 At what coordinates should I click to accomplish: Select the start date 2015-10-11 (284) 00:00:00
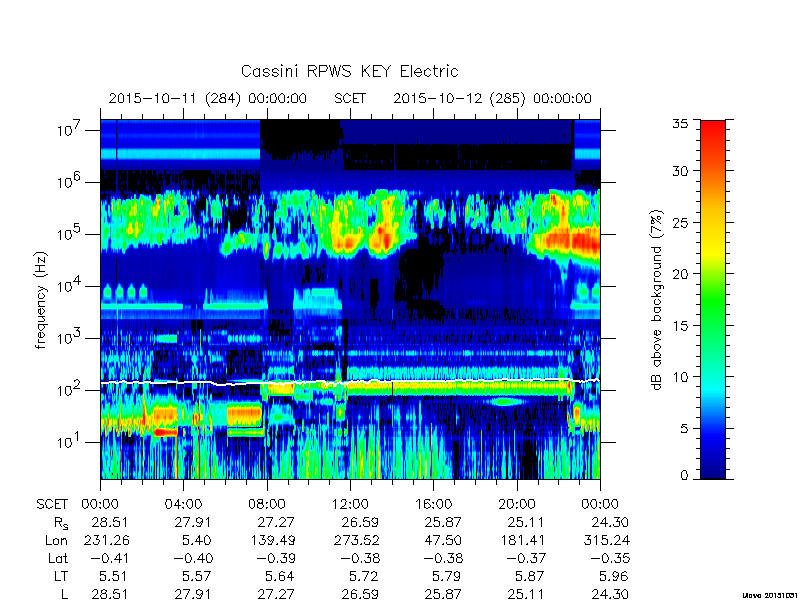coord(208,98)
